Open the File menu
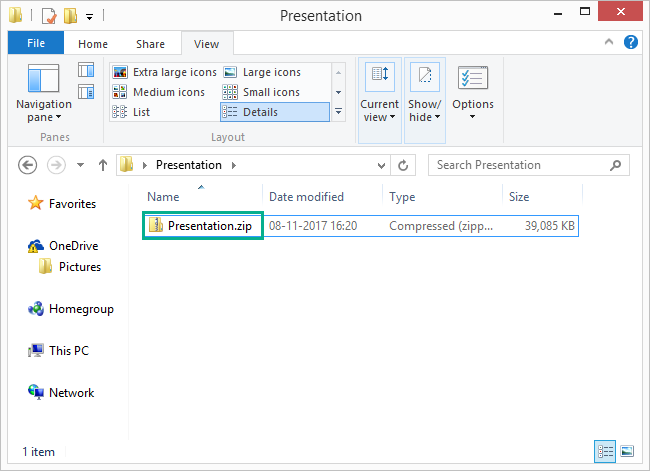 pyautogui.click(x=36, y=43)
